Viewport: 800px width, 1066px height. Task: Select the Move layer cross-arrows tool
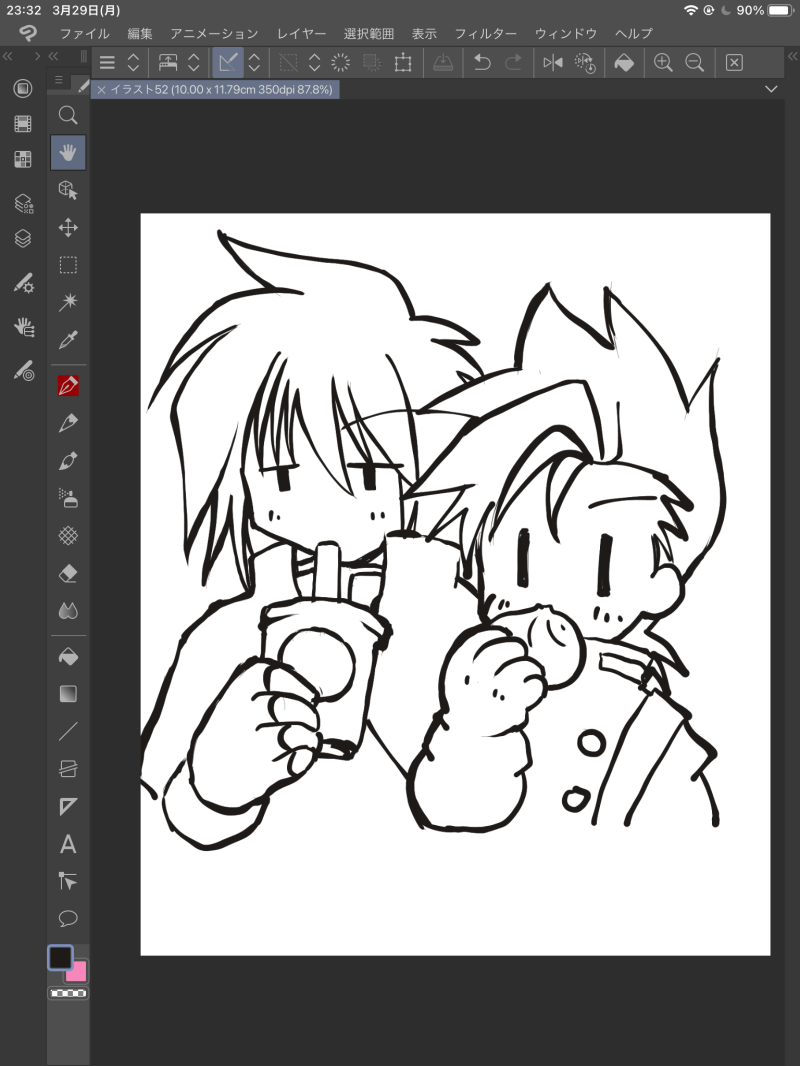(x=68, y=227)
